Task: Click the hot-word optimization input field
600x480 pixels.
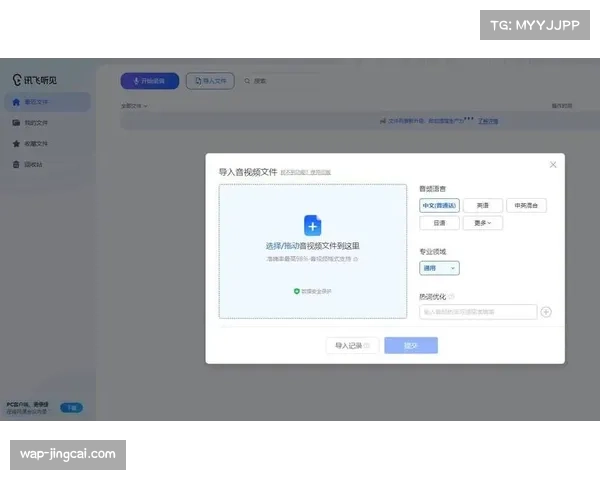Action: point(478,312)
